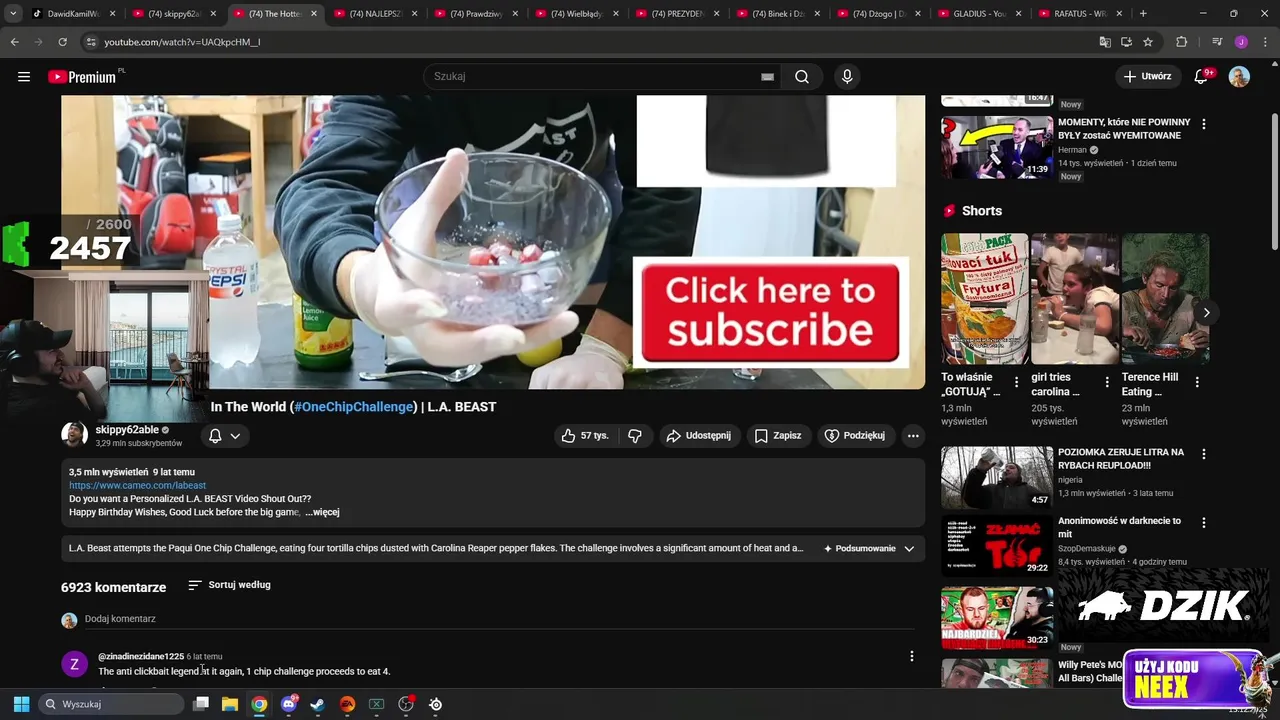Switch to the '(74) PREZYDEN' tab
This screenshot has height=720, width=1280.
[x=678, y=14]
